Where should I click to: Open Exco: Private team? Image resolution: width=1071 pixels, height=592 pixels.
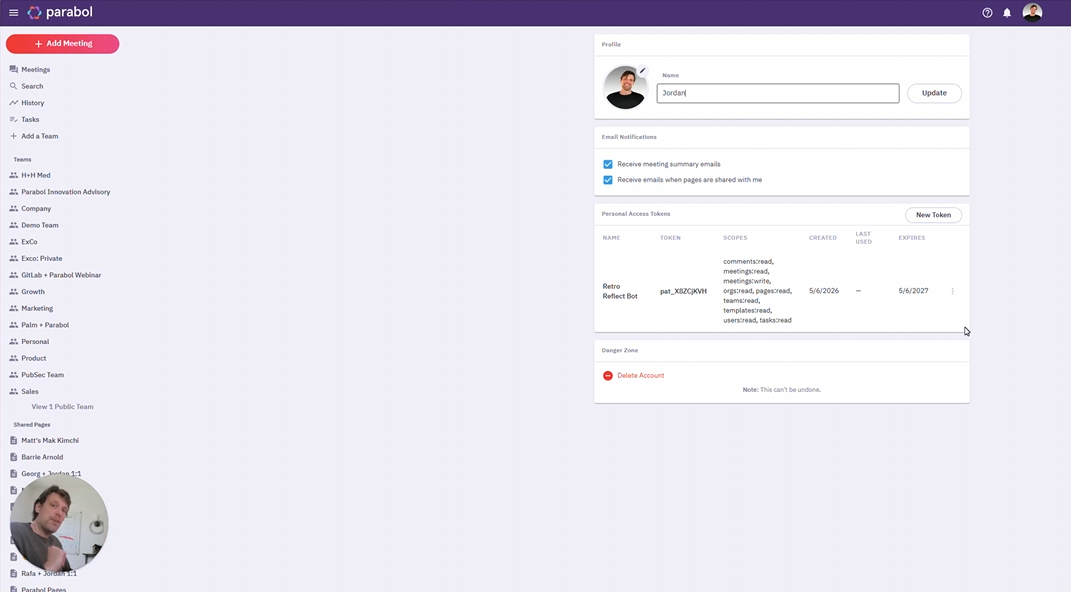pos(42,258)
